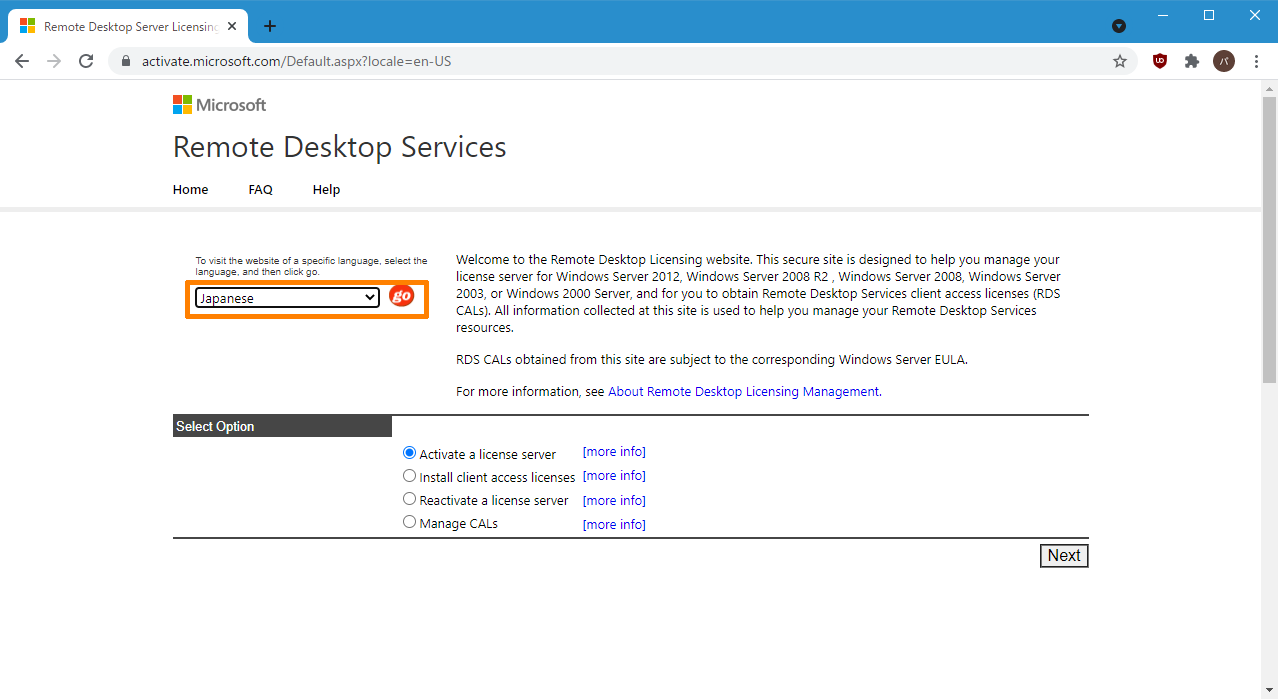
Task: Select the Manage CALs radio button
Action: tap(409, 522)
